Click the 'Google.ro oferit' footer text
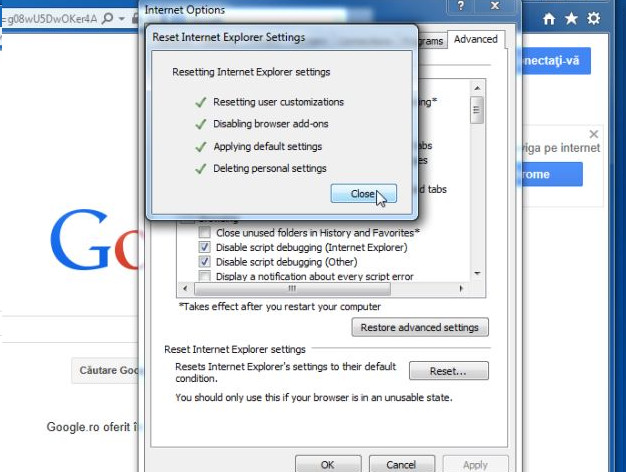The width and height of the screenshot is (626, 472). 92,427
